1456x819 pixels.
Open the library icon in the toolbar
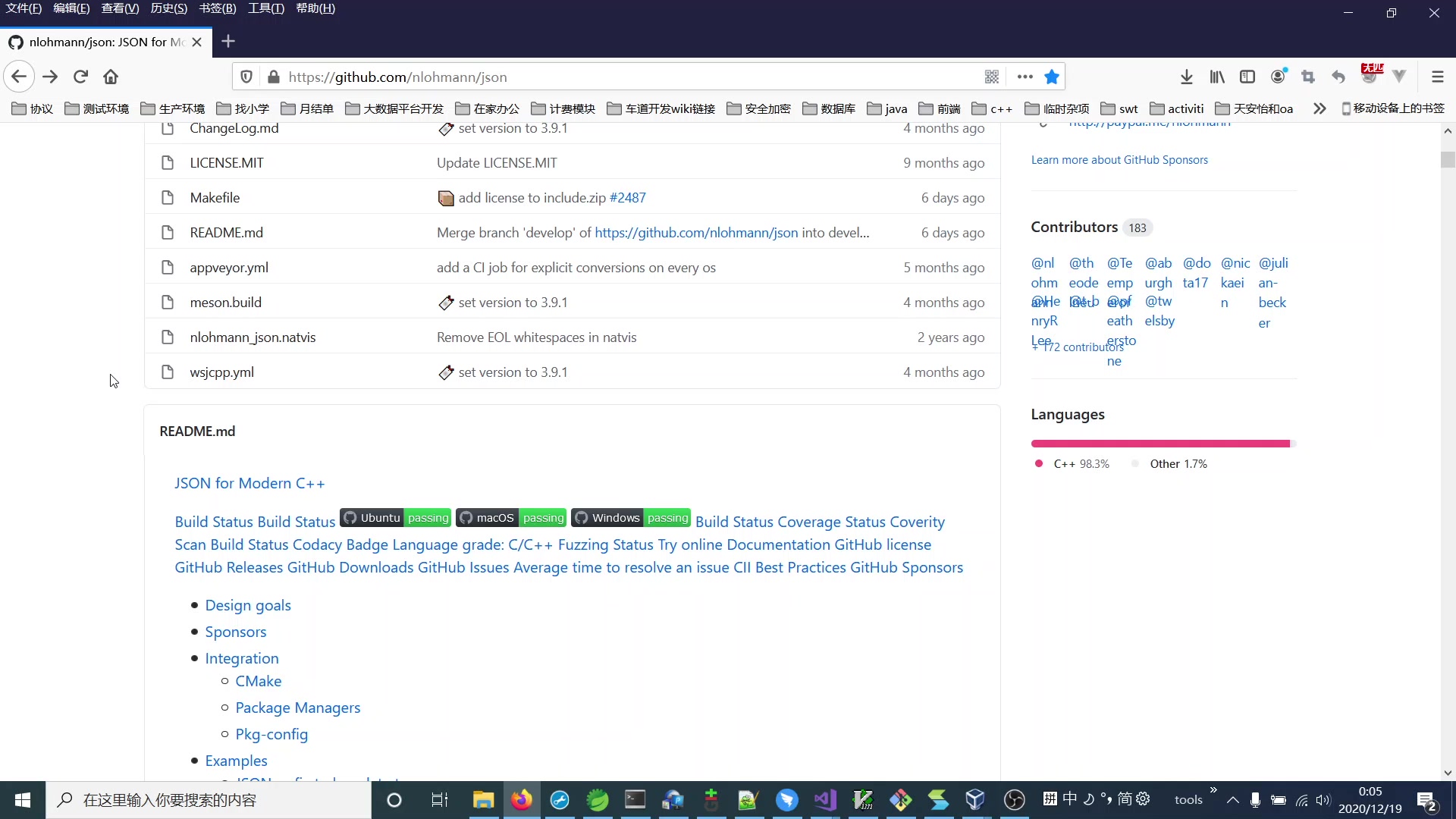(x=1217, y=77)
